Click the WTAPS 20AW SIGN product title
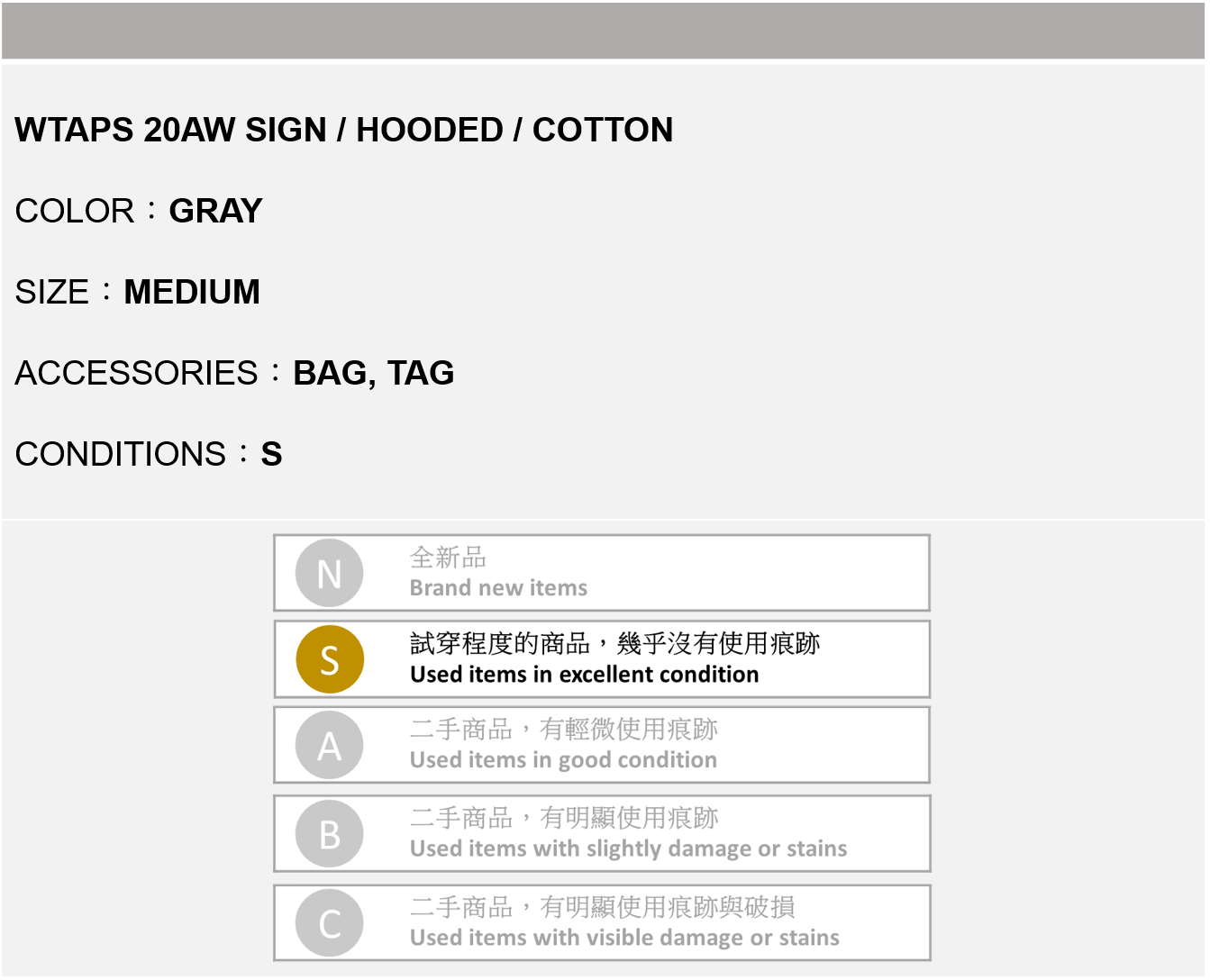Image resolution: width=1210 pixels, height=980 pixels. click(x=343, y=130)
